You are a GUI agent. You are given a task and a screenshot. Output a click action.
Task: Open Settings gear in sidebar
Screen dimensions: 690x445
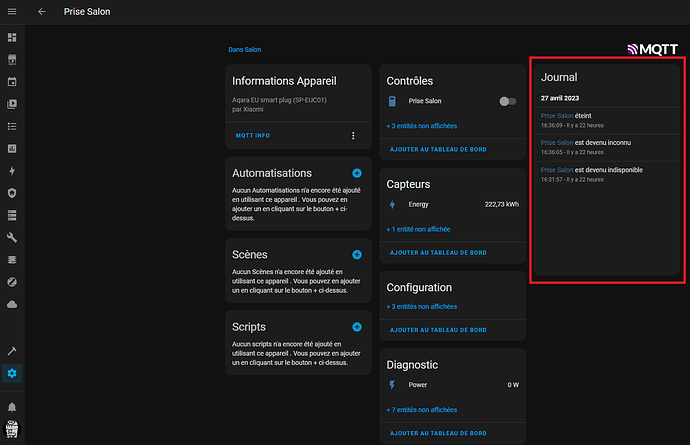[12, 373]
